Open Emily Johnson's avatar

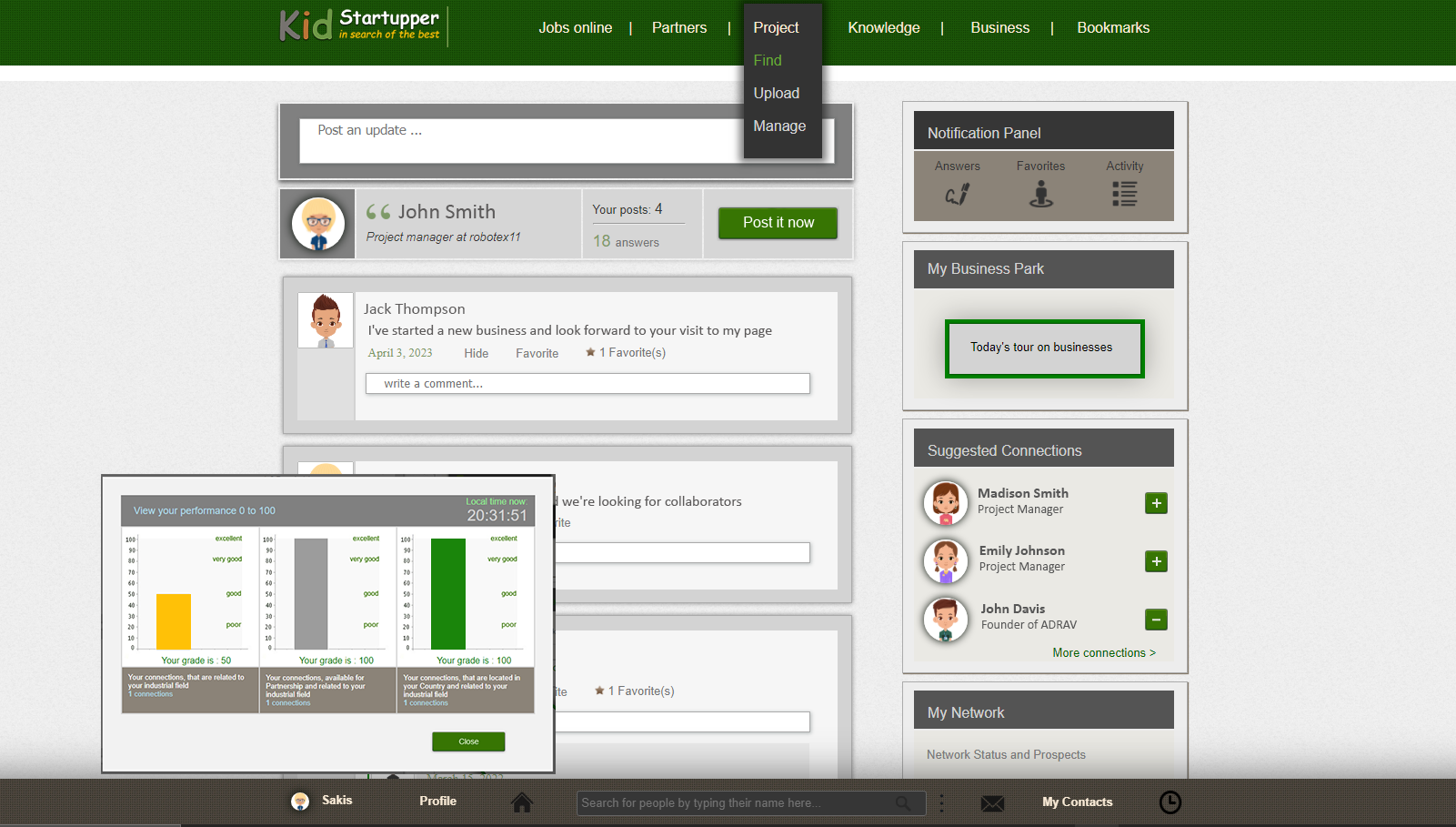click(946, 561)
